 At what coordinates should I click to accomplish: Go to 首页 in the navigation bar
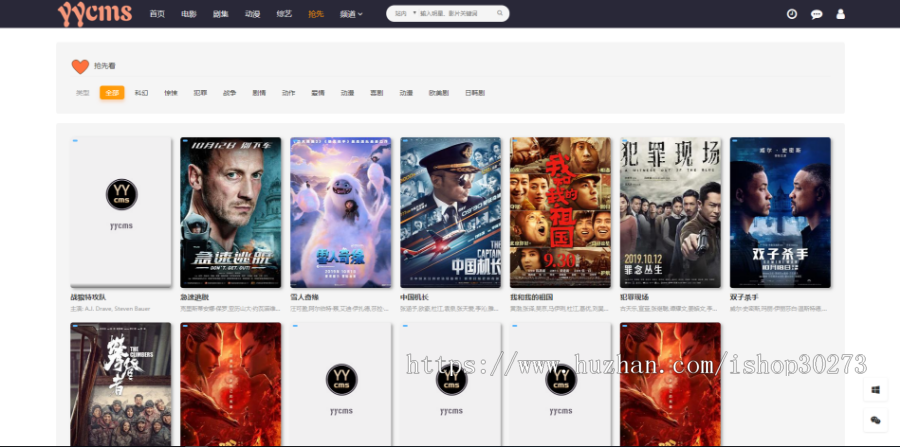(x=157, y=14)
